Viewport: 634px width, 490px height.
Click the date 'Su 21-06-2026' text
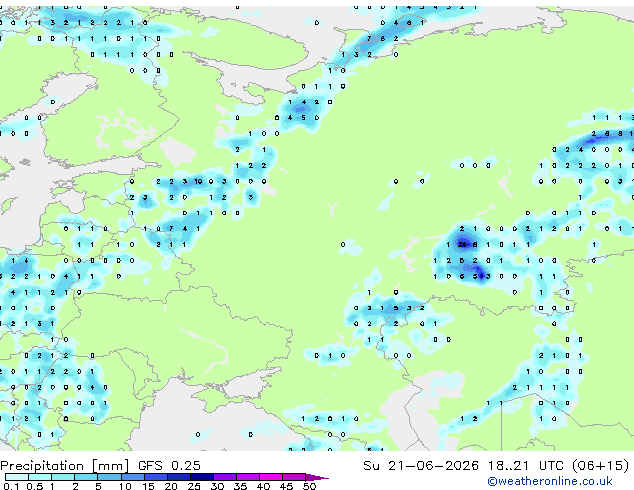421,466
